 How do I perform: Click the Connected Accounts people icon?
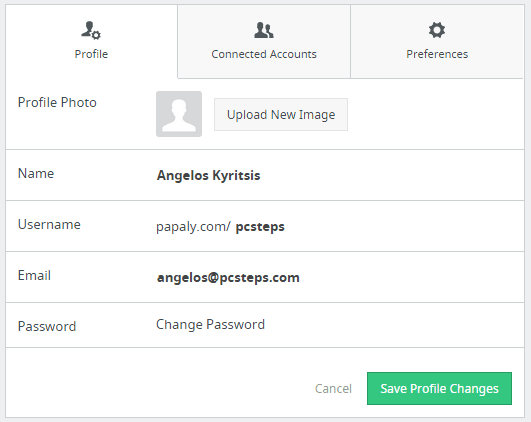point(264,30)
